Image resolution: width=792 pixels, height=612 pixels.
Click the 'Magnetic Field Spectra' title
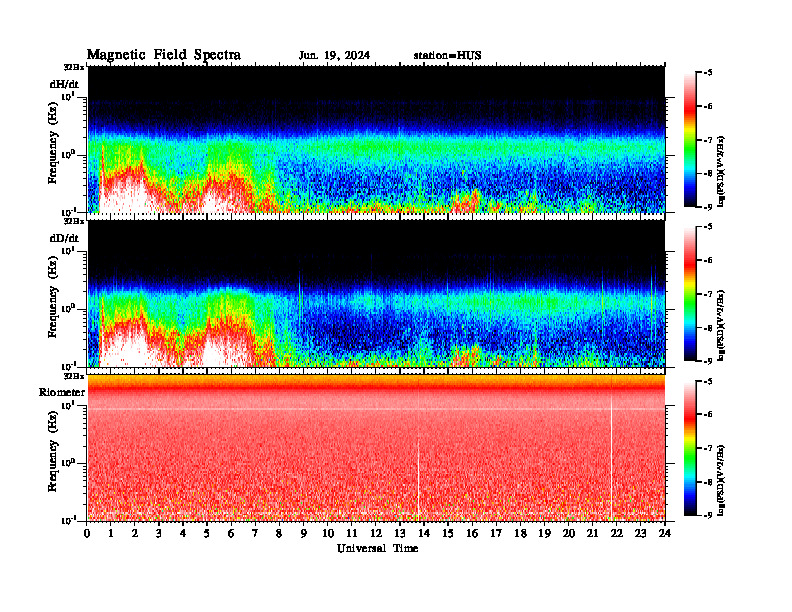tap(164, 55)
